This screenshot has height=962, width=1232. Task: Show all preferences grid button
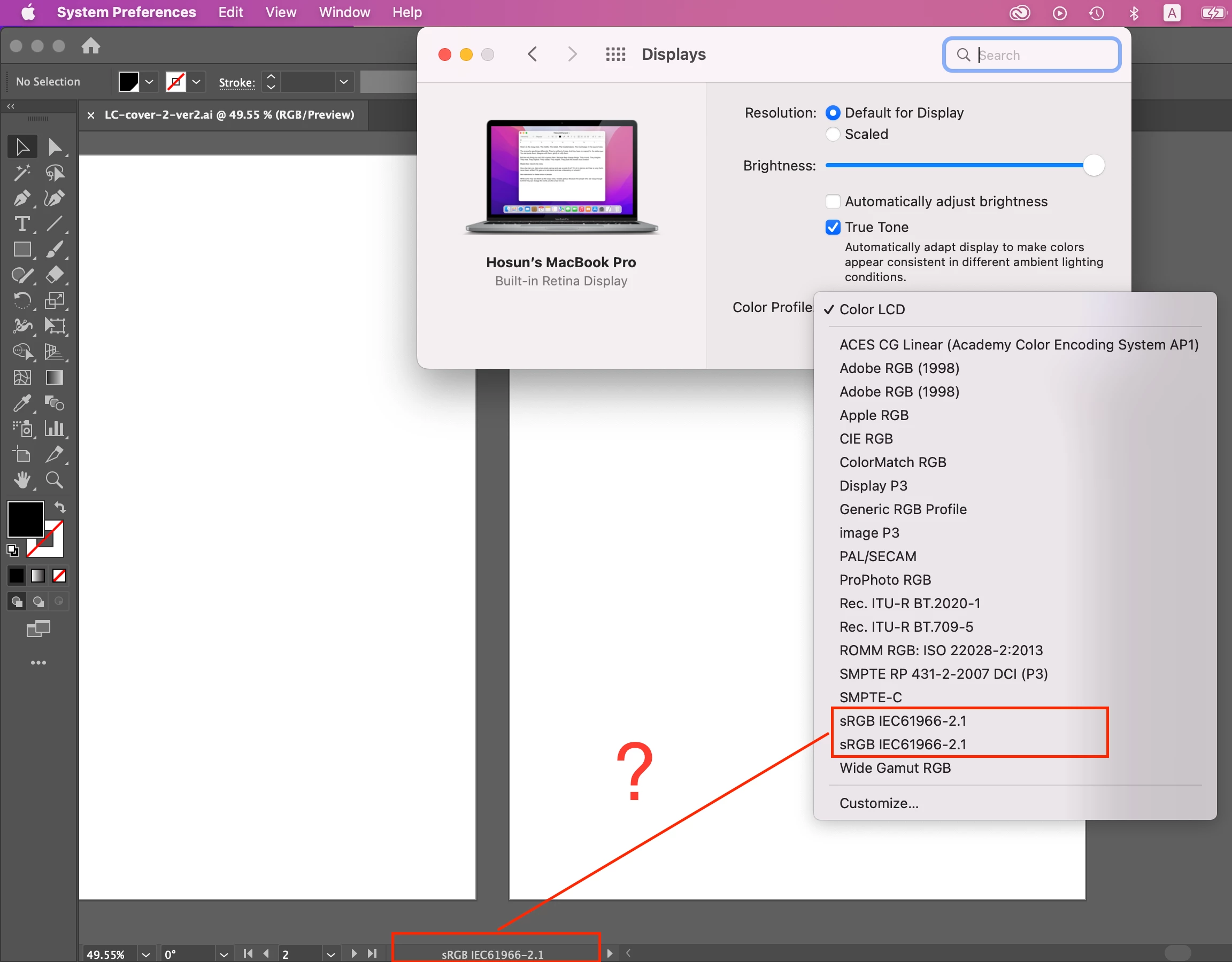tap(615, 54)
